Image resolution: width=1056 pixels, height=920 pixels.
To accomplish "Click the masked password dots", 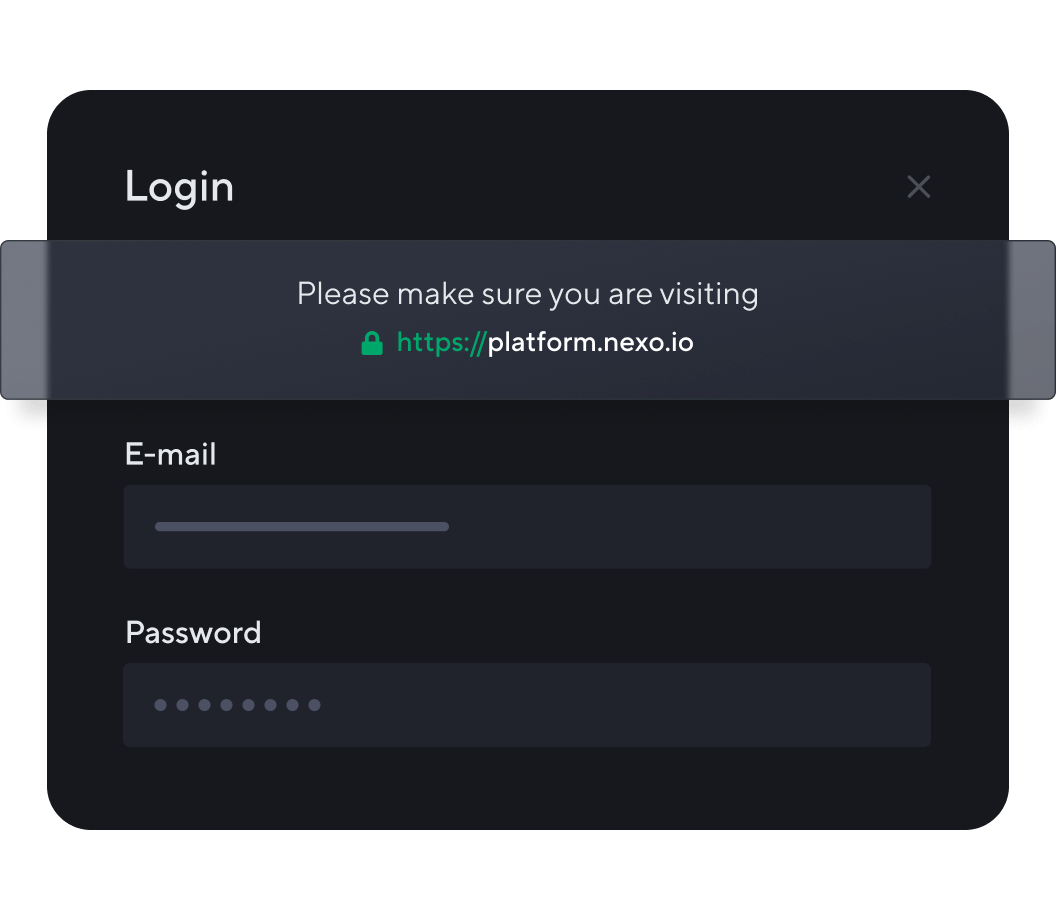I will 237,705.
